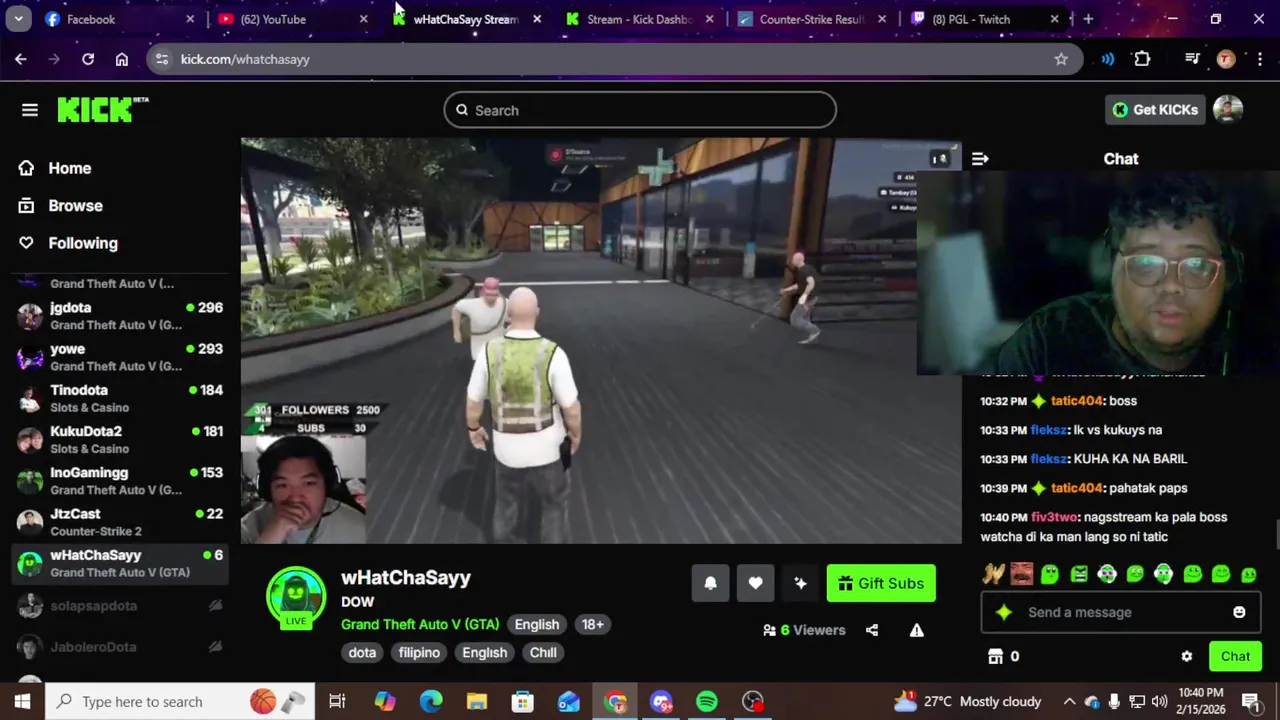Open Spotify from taskbar
Screen dimensions: 1280x720
(707, 702)
